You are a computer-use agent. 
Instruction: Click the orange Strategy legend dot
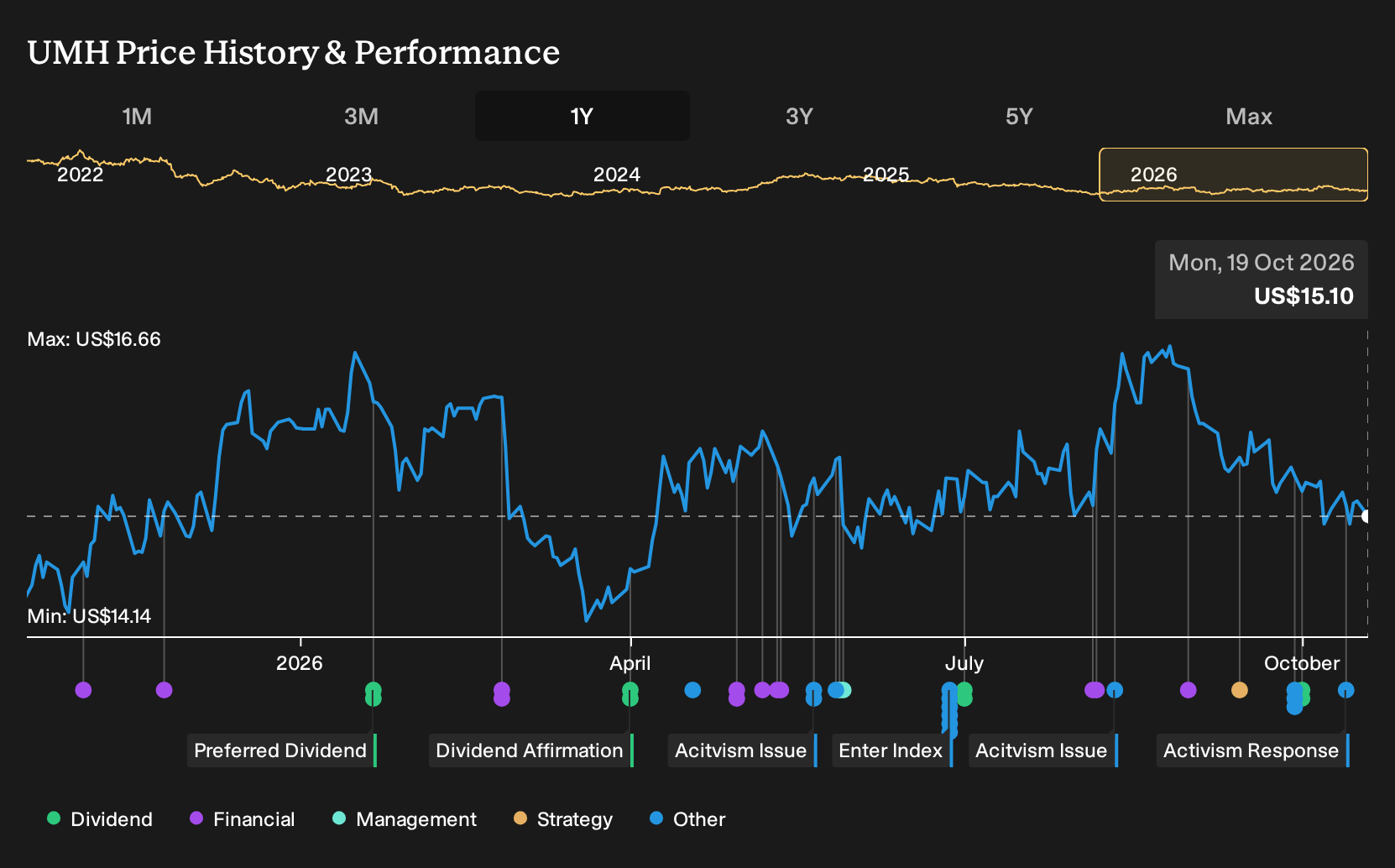click(520, 818)
